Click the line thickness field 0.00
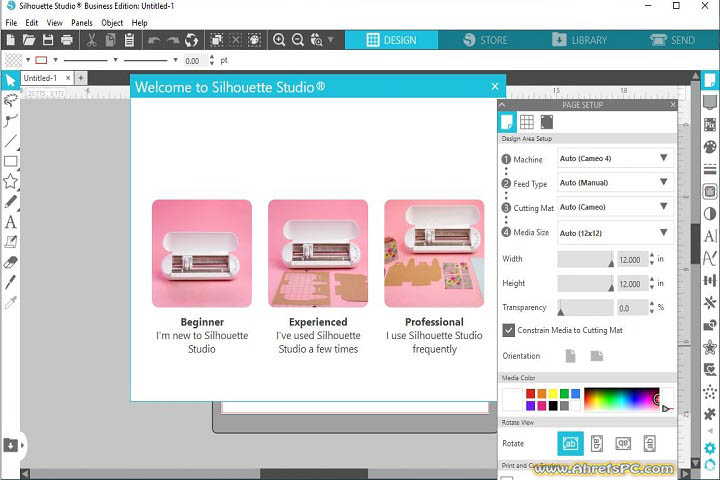The height and width of the screenshot is (480, 720). (x=195, y=61)
